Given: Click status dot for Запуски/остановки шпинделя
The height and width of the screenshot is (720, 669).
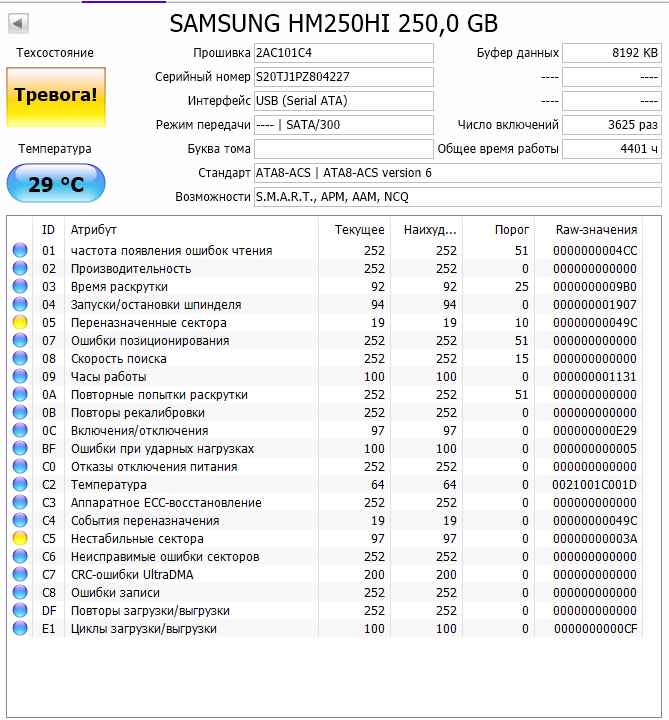Looking at the screenshot, I should coord(20,304).
